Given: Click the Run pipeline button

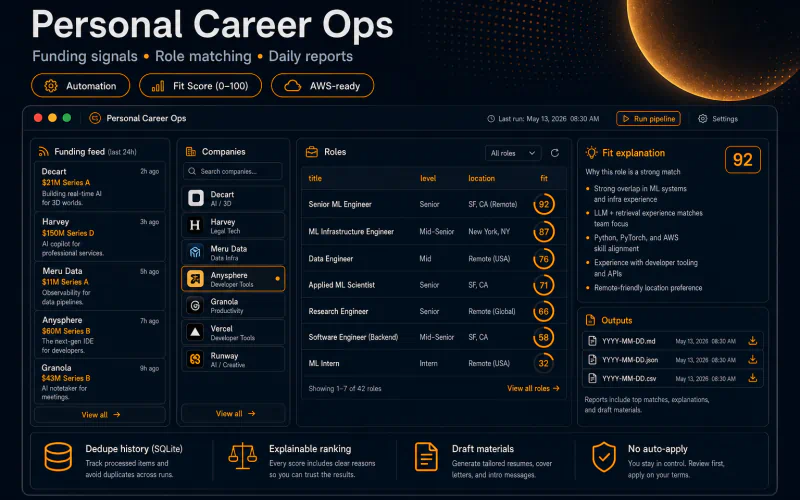Looking at the screenshot, I should (648, 118).
